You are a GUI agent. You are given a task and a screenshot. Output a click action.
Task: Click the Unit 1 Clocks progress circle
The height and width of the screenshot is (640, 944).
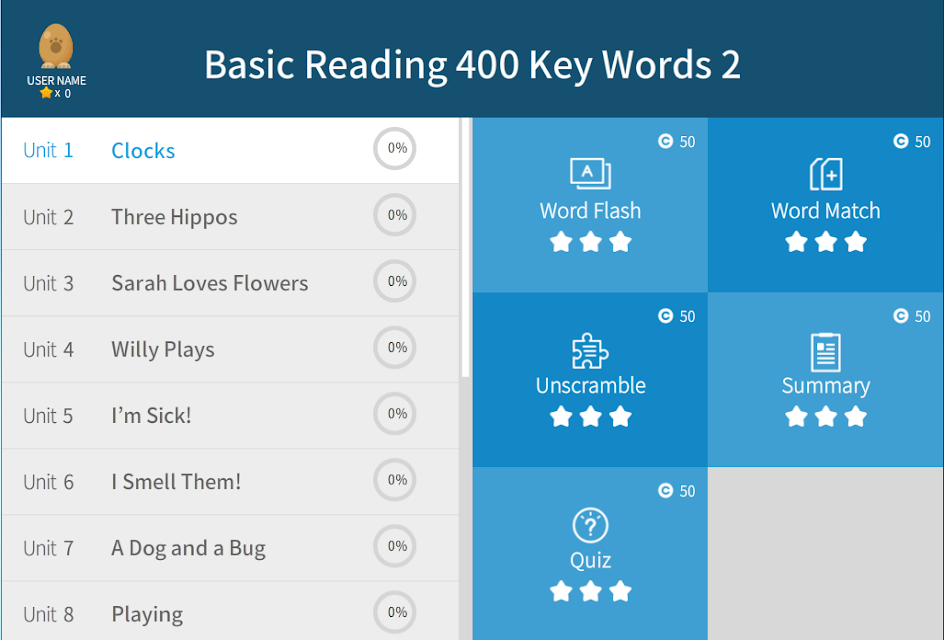pyautogui.click(x=395, y=149)
